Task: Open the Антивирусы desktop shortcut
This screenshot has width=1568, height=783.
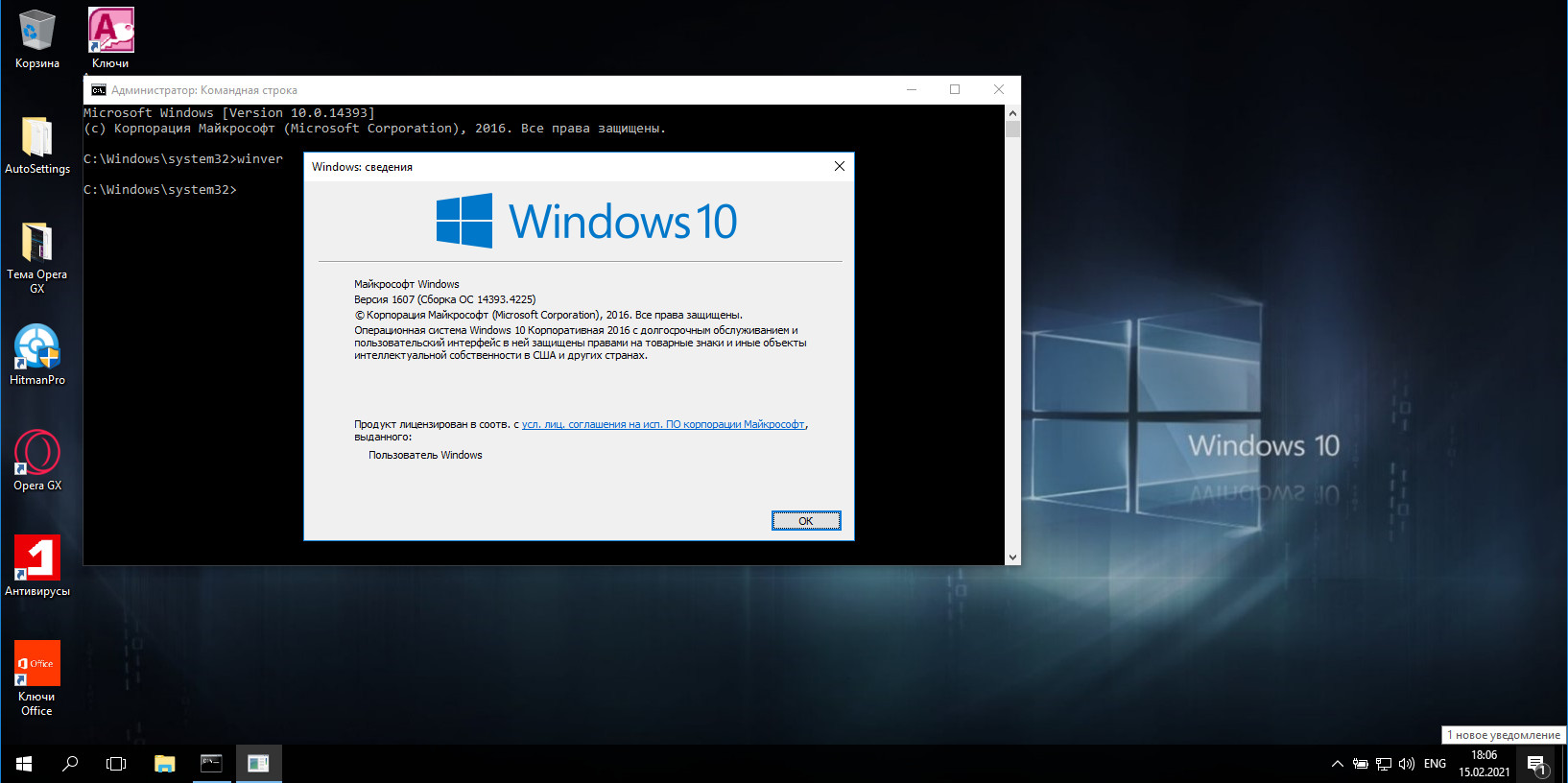Action: click(36, 559)
